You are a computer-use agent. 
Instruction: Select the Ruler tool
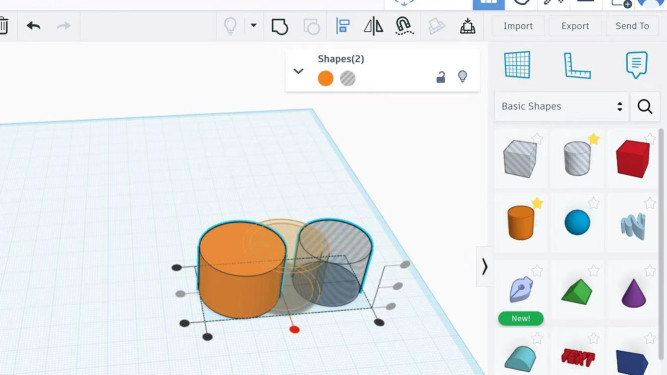coord(577,65)
